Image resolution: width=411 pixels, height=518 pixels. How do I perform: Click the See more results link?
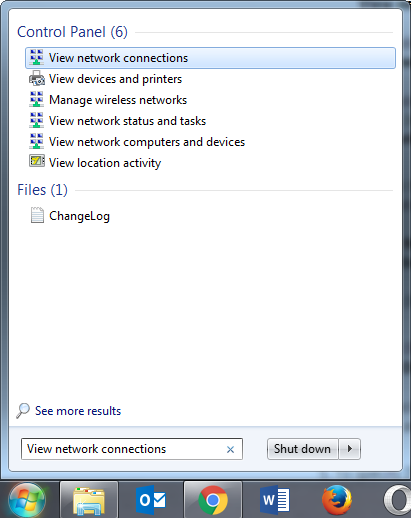coord(78,411)
